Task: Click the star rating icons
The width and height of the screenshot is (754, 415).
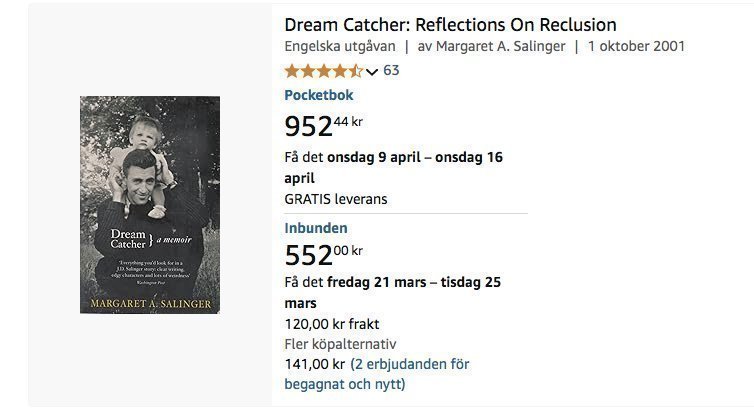Action: 324,71
